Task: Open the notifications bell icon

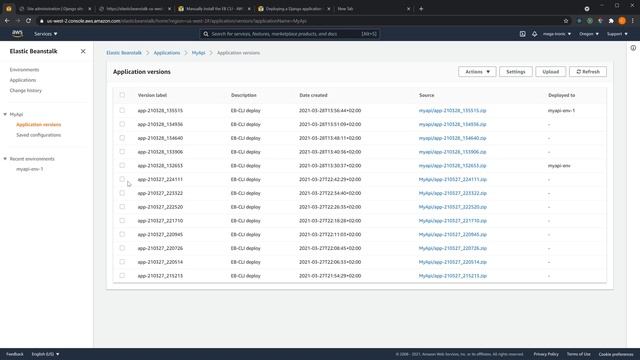Action: pyautogui.click(x=534, y=34)
